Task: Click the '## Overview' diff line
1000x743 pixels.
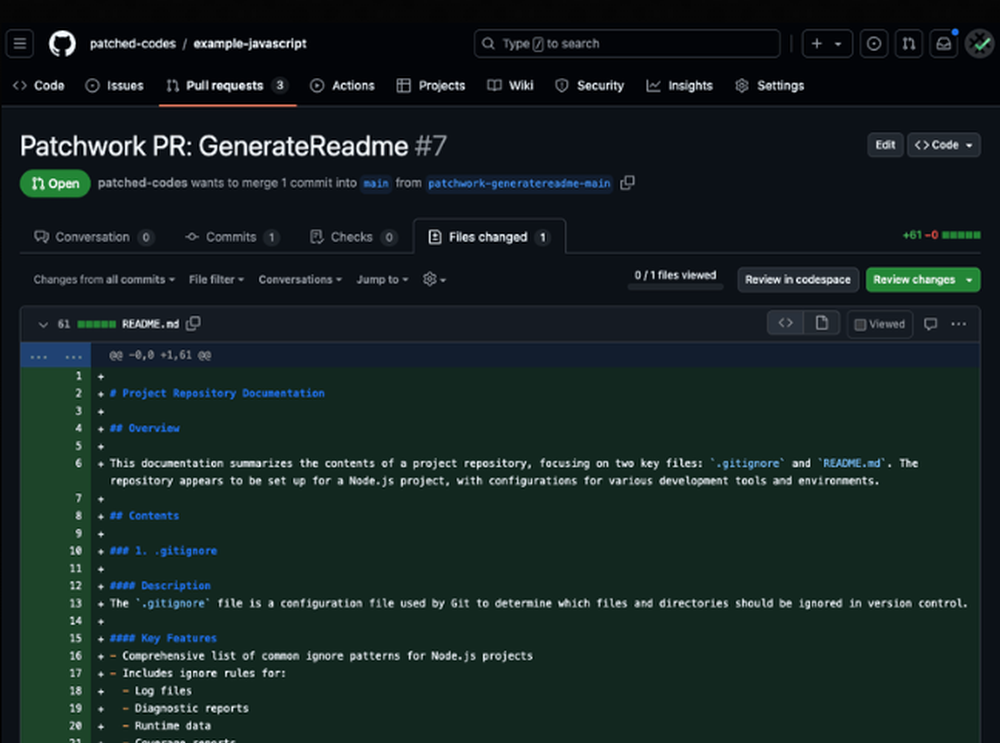Action: tap(145, 428)
